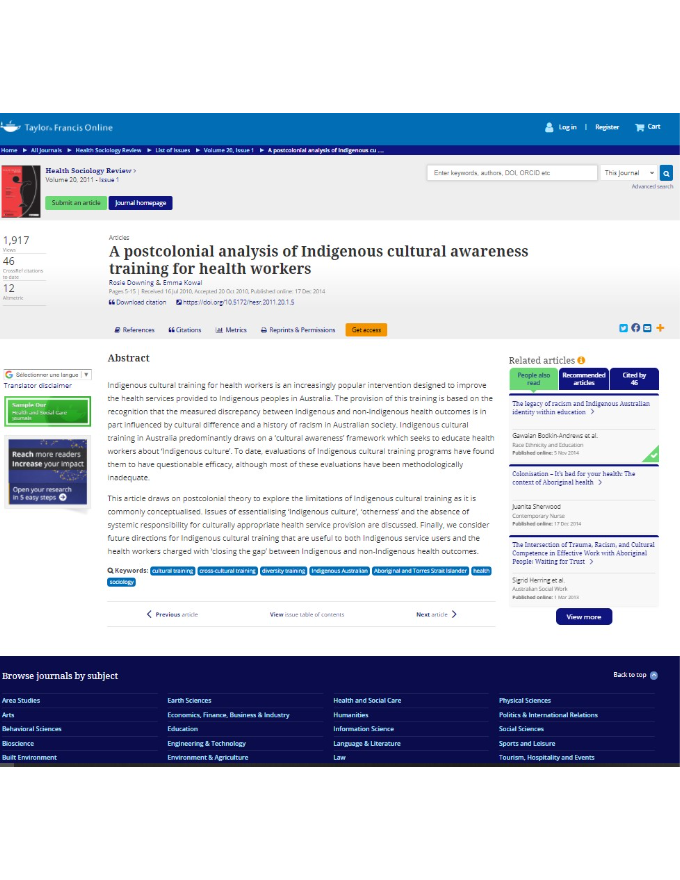Switch to Recommended articles tab
Screen dimensions: 680x880
584,379
